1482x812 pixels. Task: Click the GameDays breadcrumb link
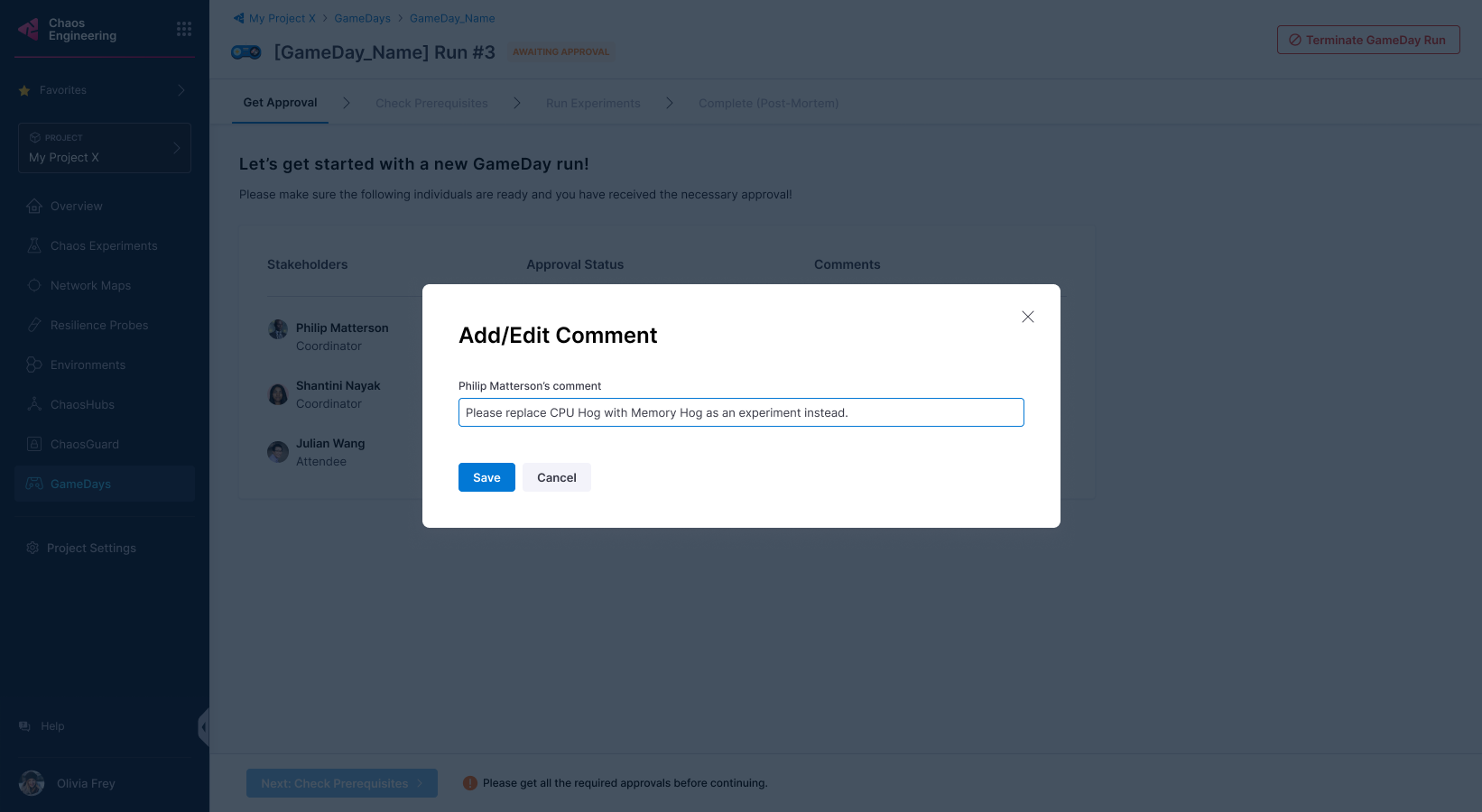(x=362, y=18)
